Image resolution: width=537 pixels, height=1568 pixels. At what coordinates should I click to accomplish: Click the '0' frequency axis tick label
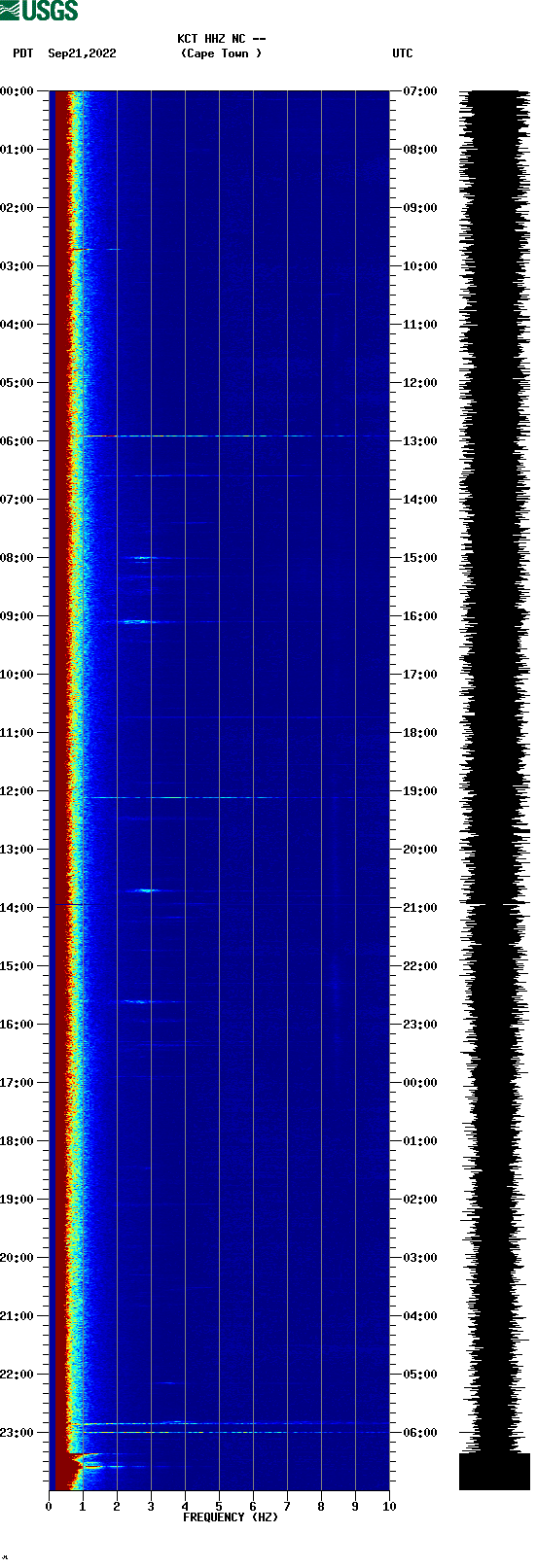(49, 1507)
